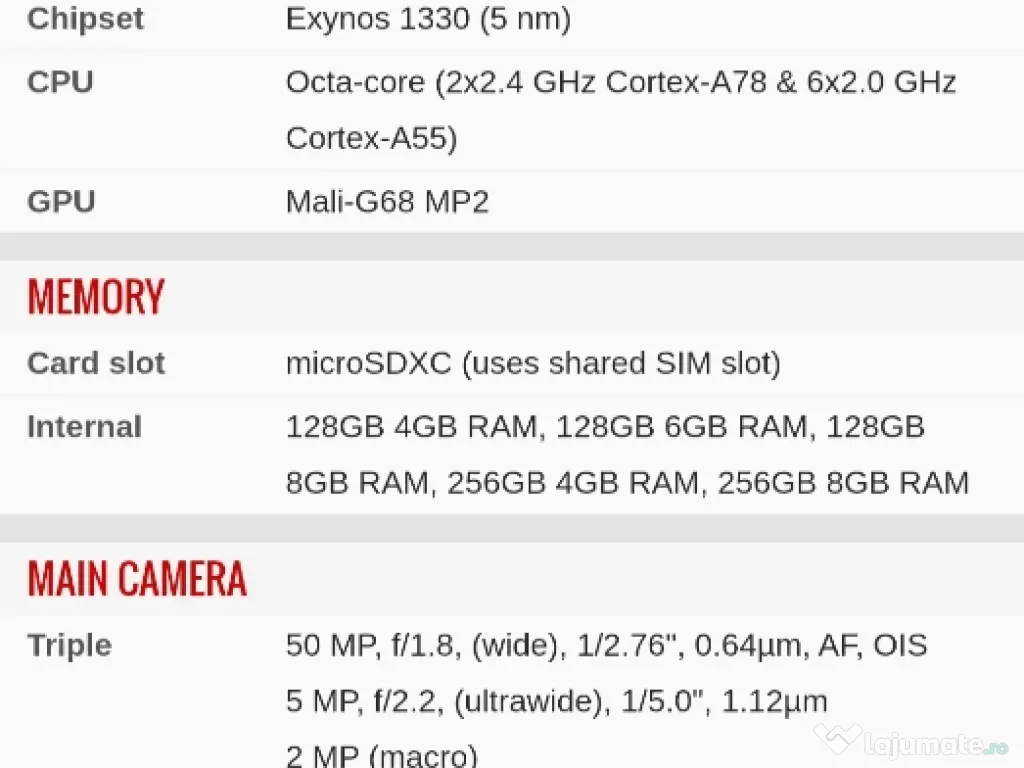Click the Chipset spec label
This screenshot has height=768, width=1024.
[85, 19]
